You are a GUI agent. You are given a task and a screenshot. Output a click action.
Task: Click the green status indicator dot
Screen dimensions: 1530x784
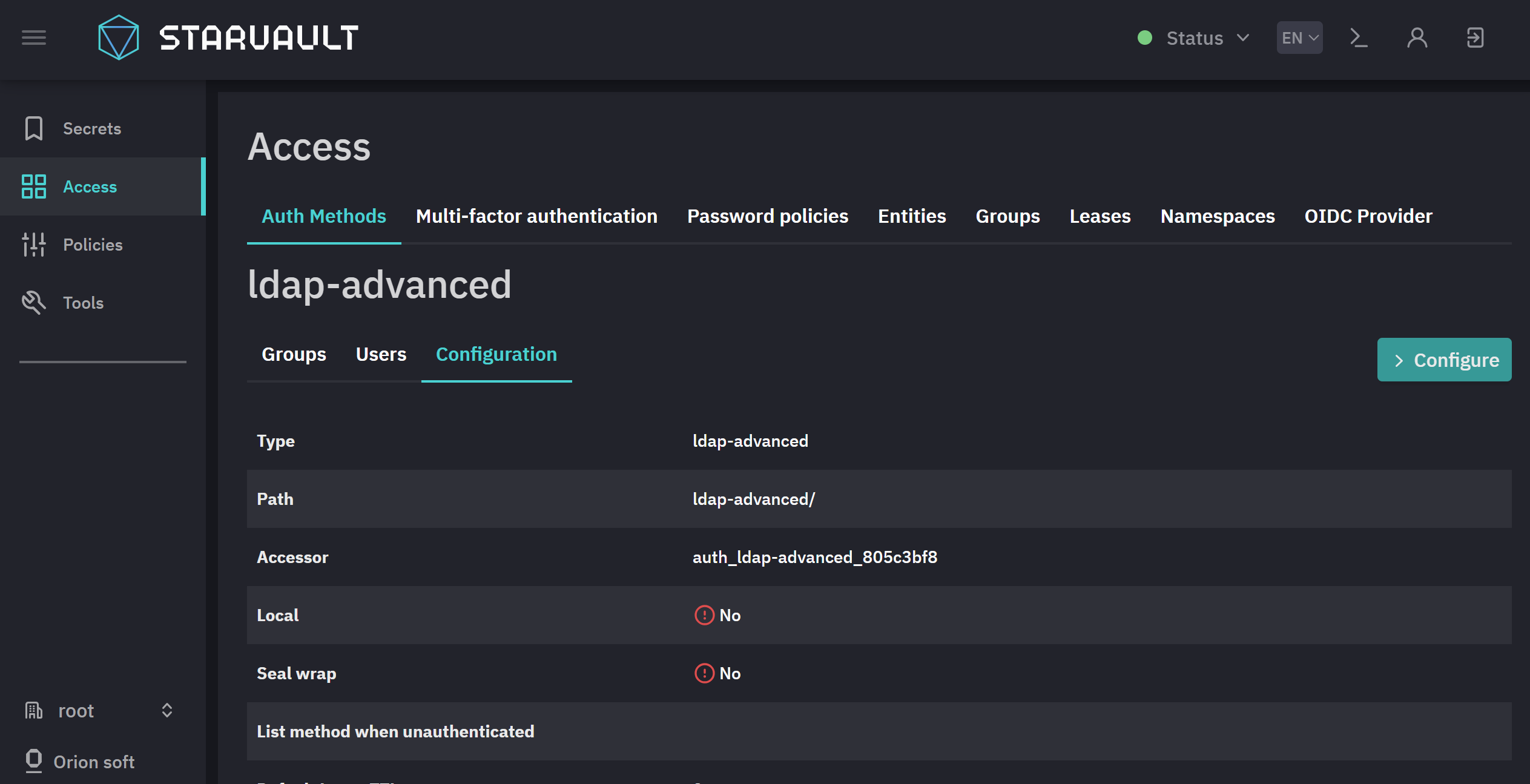point(1145,38)
